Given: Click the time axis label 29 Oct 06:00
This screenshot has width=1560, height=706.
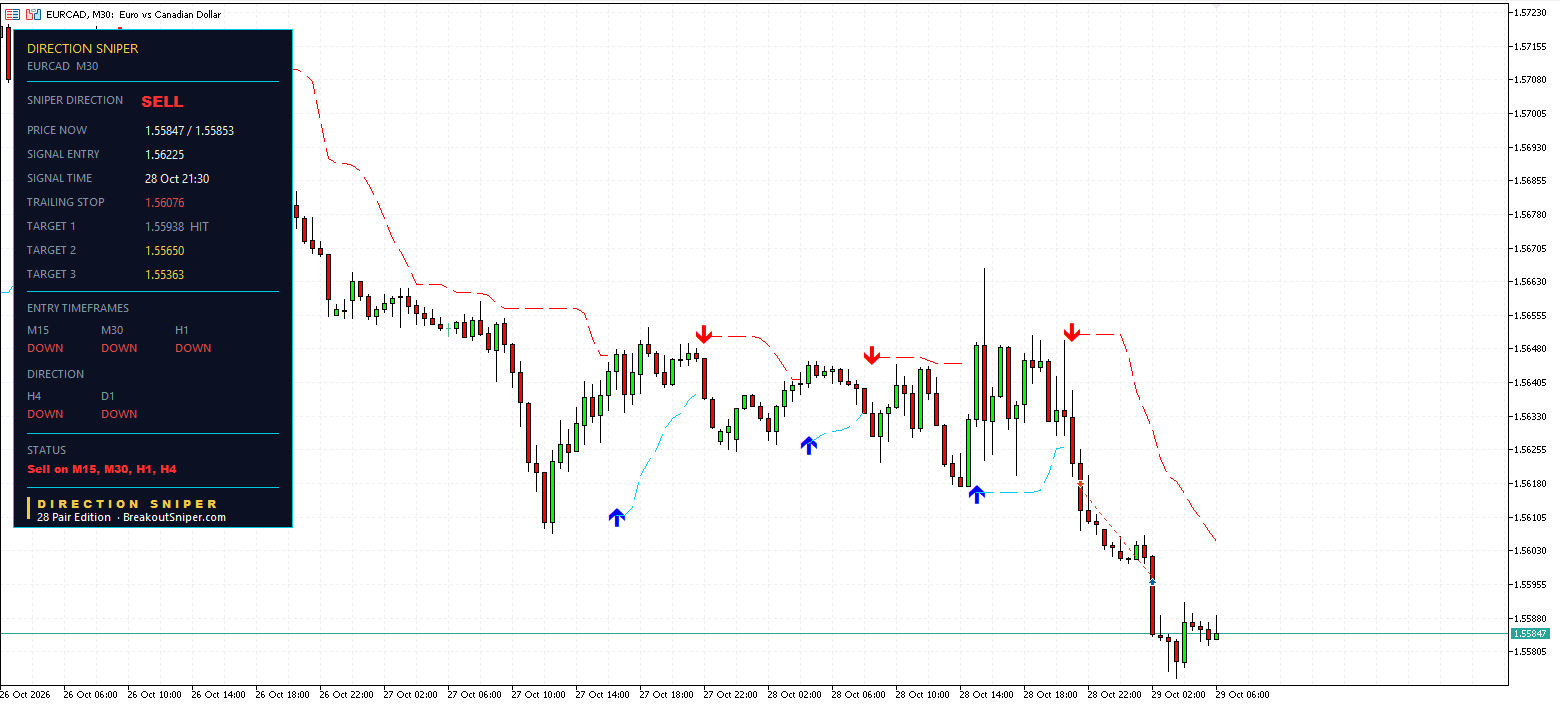Looking at the screenshot, I should (1243, 694).
